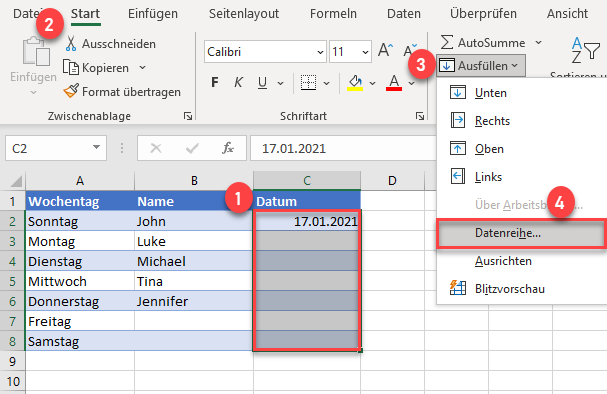Click the Kopieren copy icon
The image size is (607, 394).
click(71, 67)
